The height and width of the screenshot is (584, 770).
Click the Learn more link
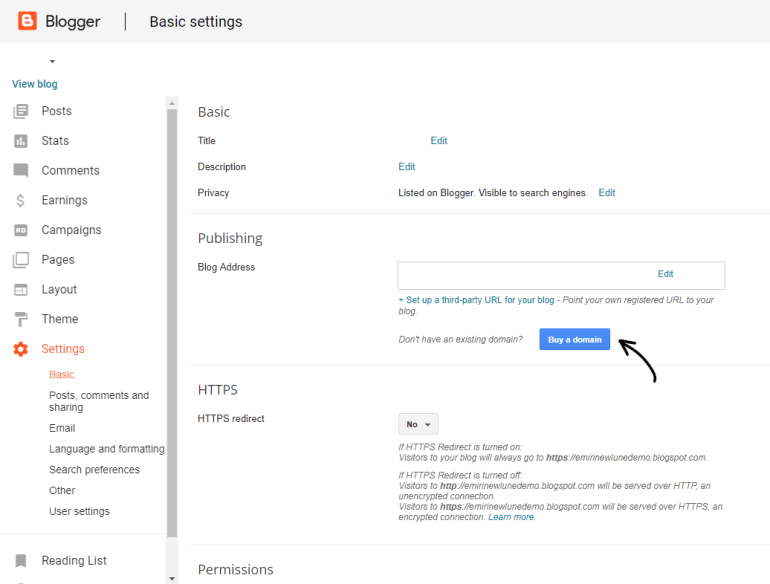(511, 517)
